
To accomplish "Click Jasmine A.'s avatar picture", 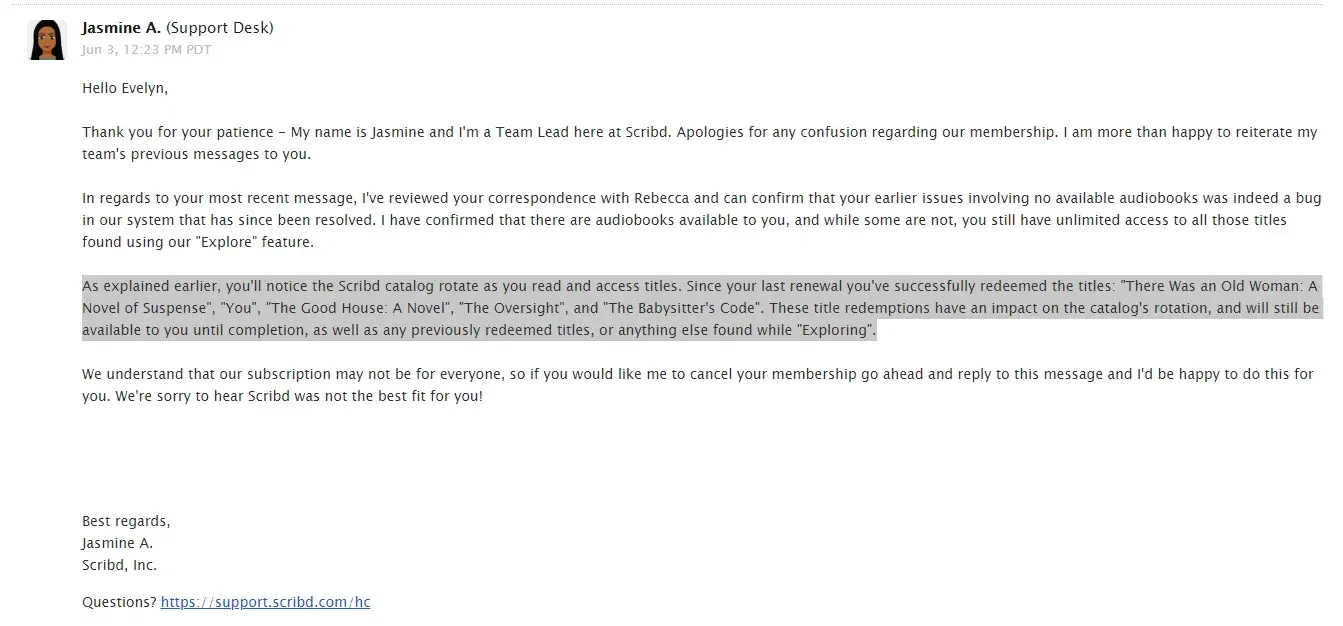I will click(x=47, y=40).
